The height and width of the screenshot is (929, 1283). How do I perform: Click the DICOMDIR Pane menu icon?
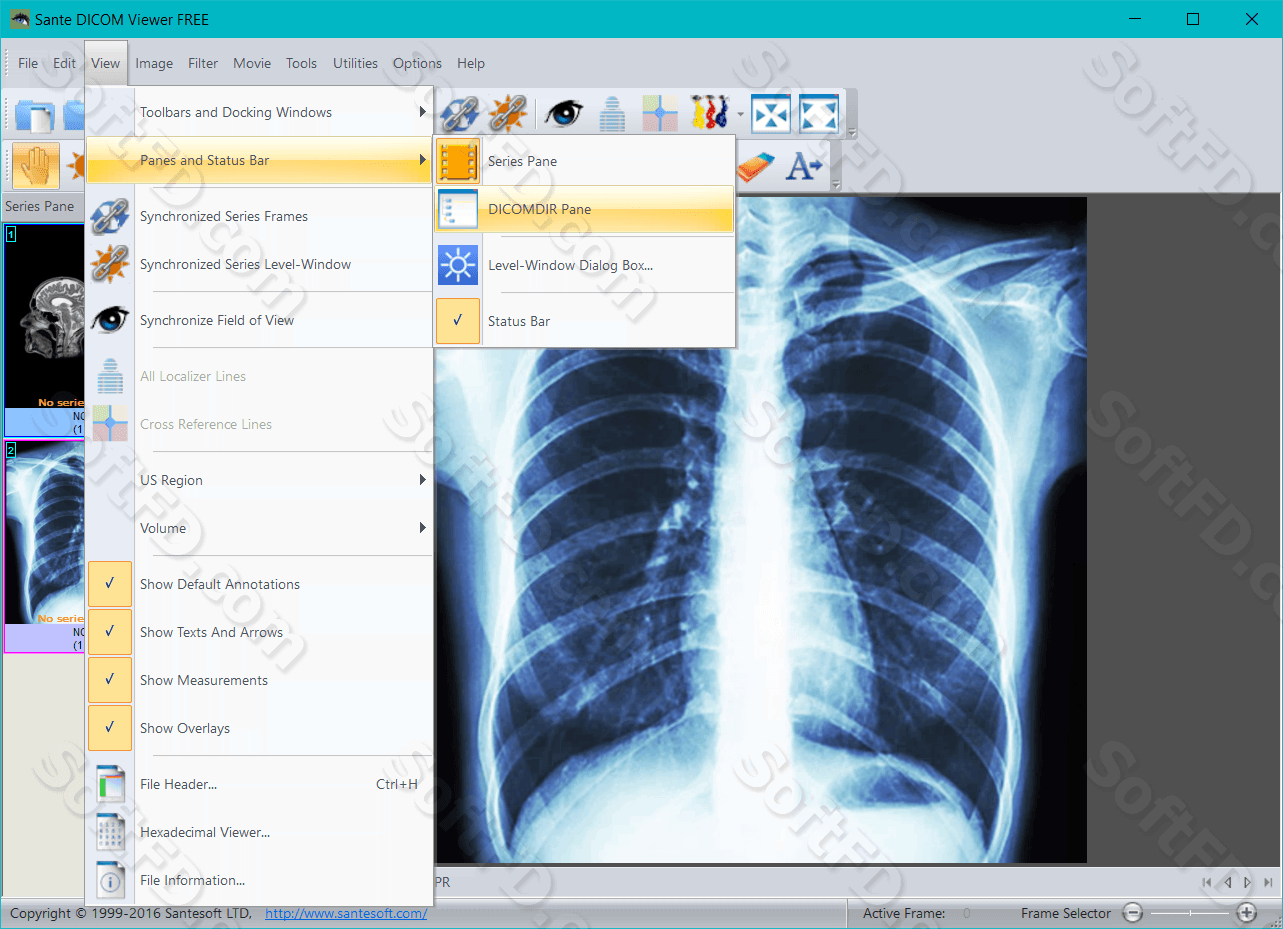pos(458,209)
